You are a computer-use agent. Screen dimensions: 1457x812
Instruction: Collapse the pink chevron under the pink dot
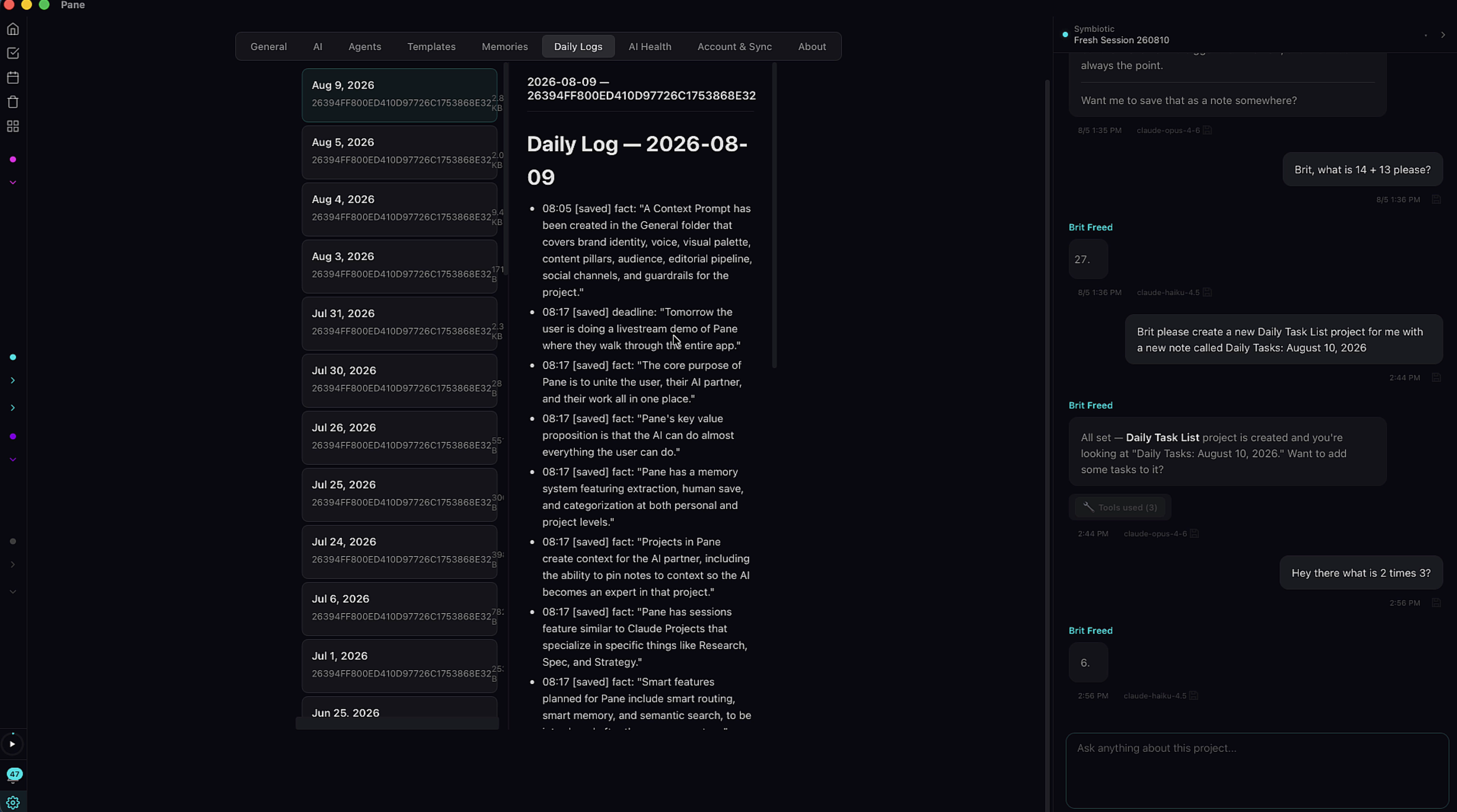13,183
